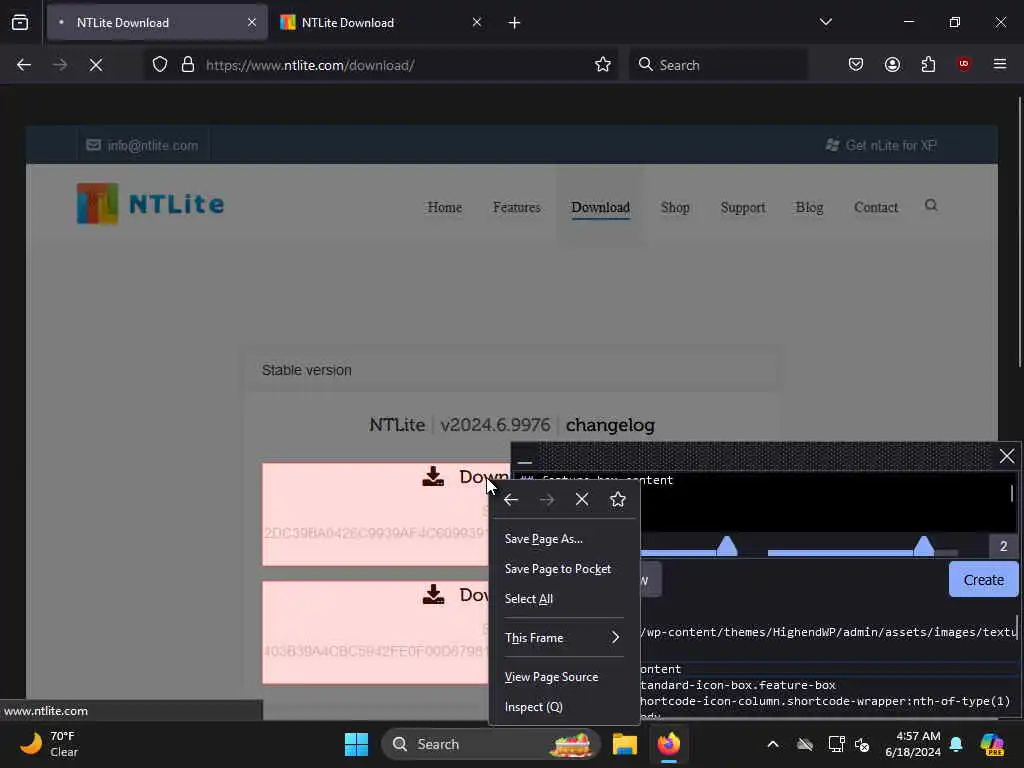The height and width of the screenshot is (768, 1024).
Task: Choose View Page Source
Action: point(564,677)
